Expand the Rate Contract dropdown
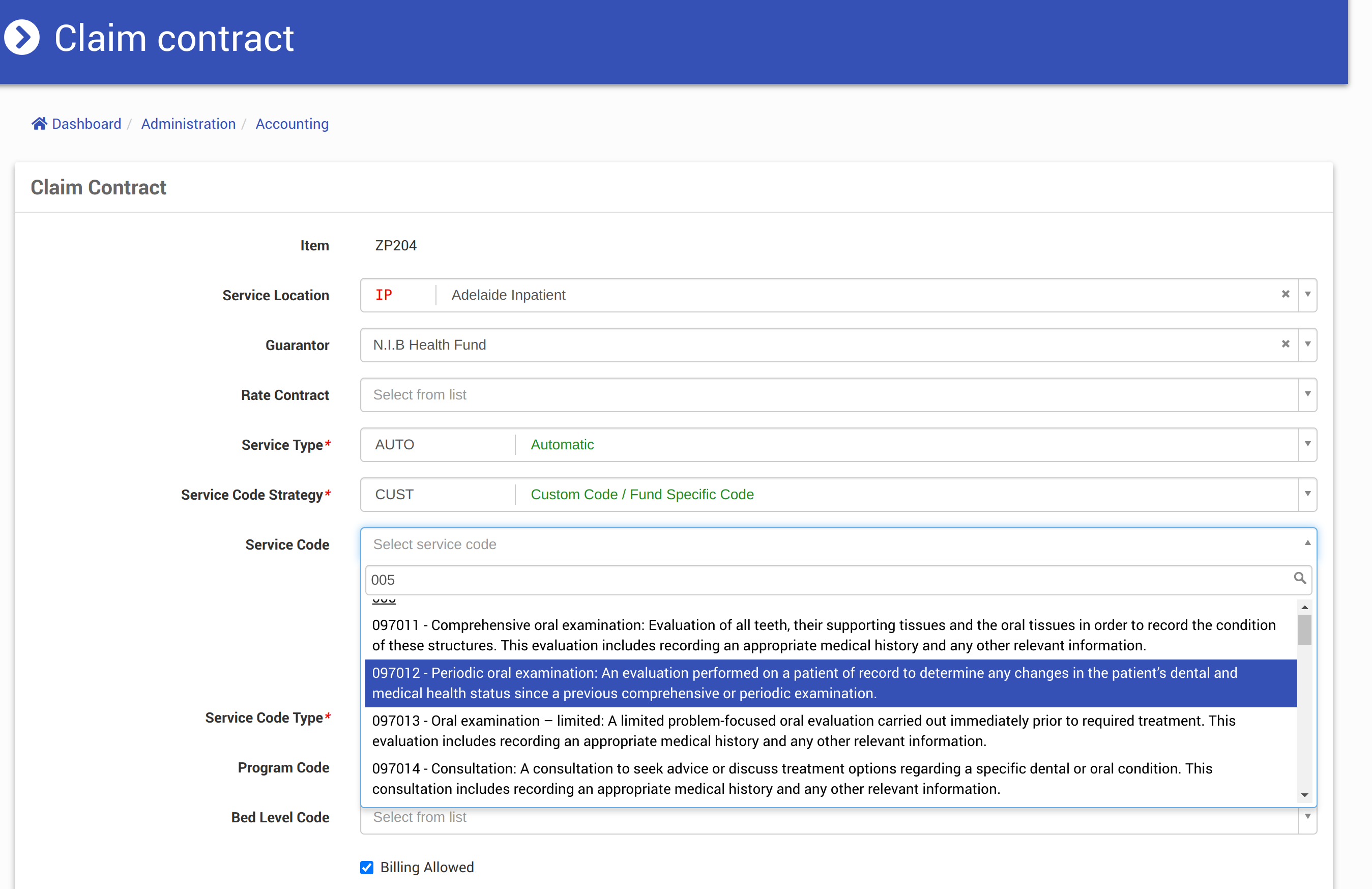The height and width of the screenshot is (889, 1372). coord(1307,394)
